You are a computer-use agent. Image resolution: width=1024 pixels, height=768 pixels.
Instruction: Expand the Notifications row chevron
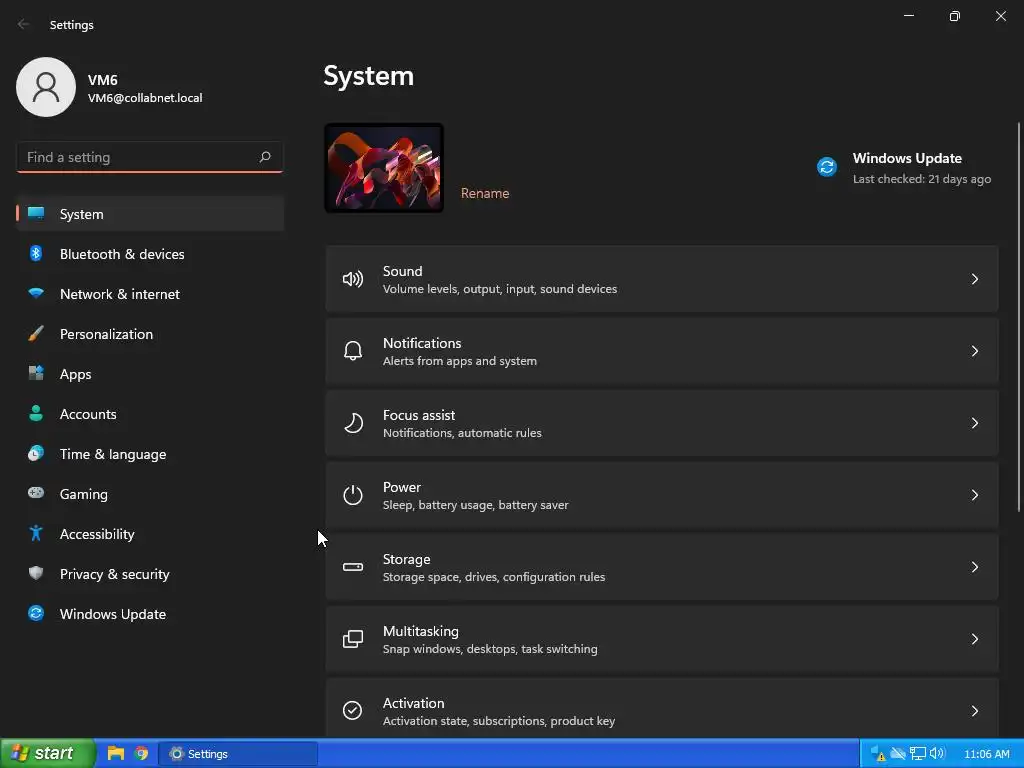[x=974, y=351]
